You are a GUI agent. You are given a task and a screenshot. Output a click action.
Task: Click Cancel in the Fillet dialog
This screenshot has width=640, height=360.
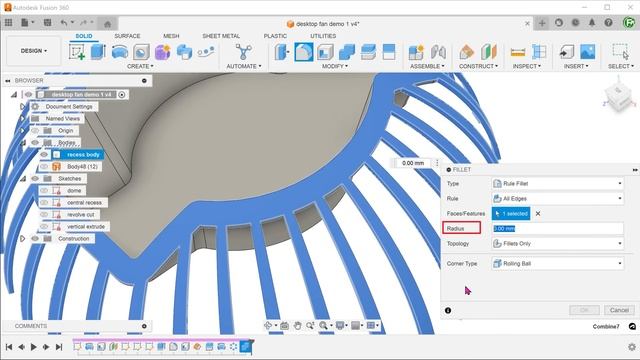(619, 310)
